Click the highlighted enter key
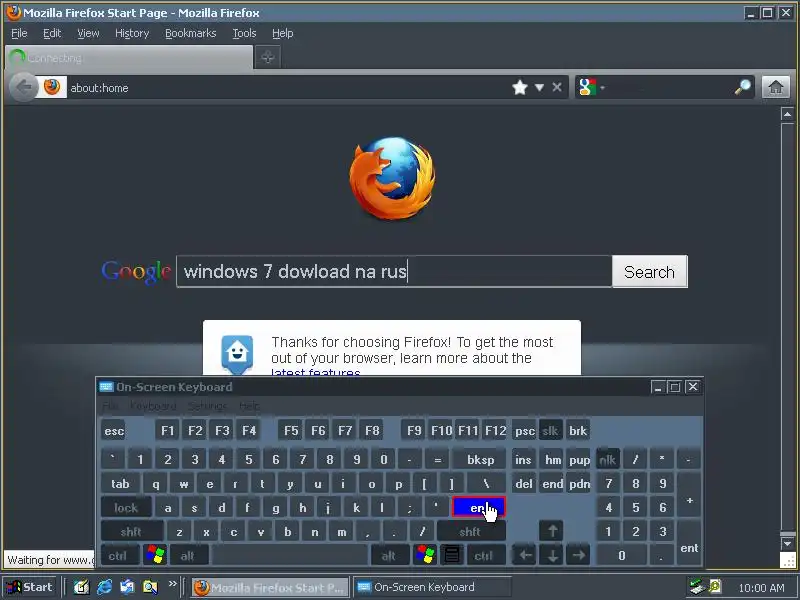 click(x=479, y=508)
